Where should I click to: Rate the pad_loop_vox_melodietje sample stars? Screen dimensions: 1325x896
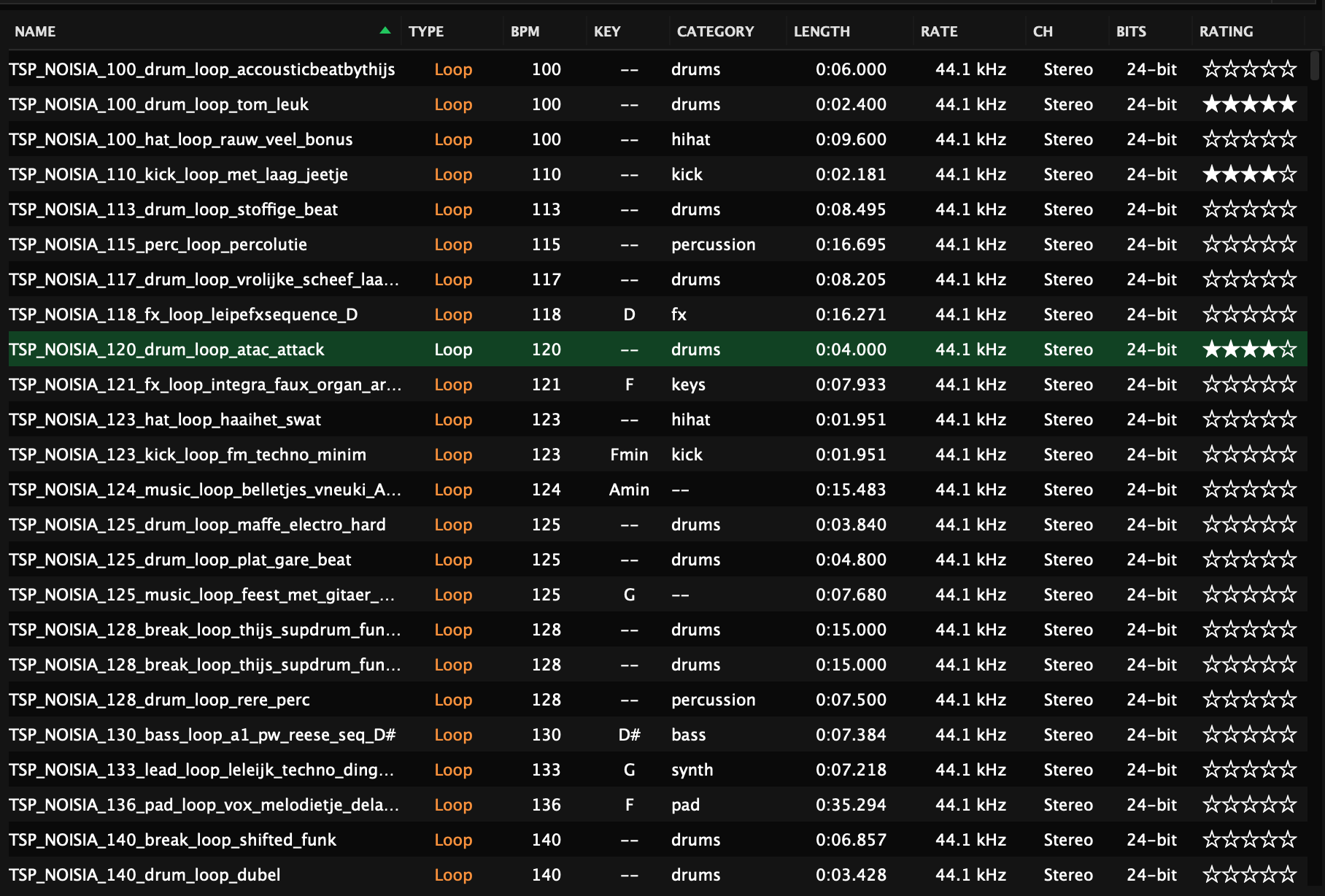(1249, 805)
